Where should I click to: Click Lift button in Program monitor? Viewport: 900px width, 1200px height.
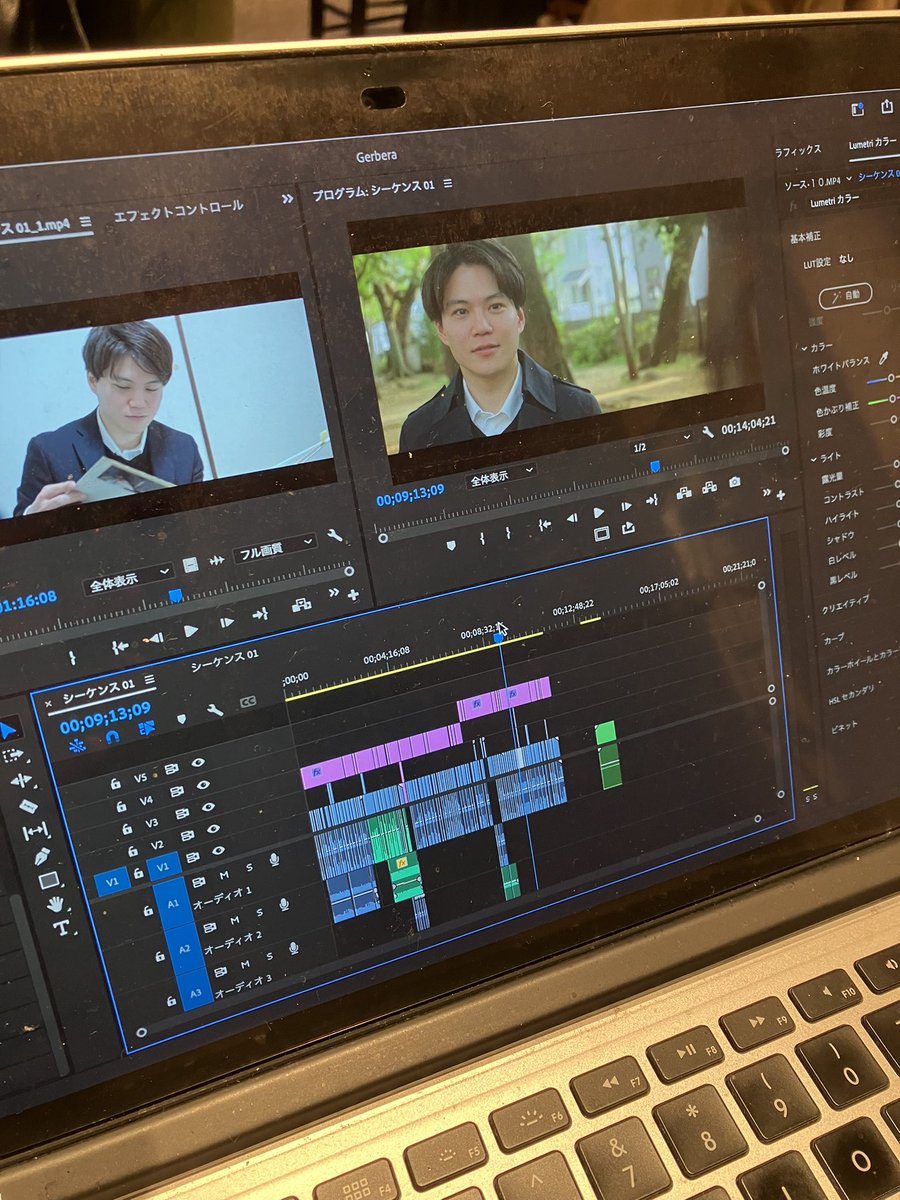684,492
